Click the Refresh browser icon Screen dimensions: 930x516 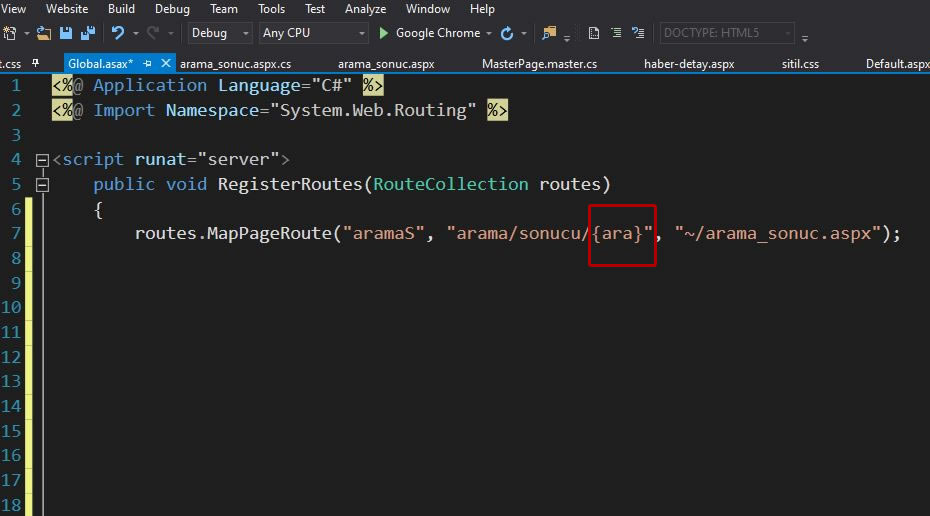coord(507,33)
